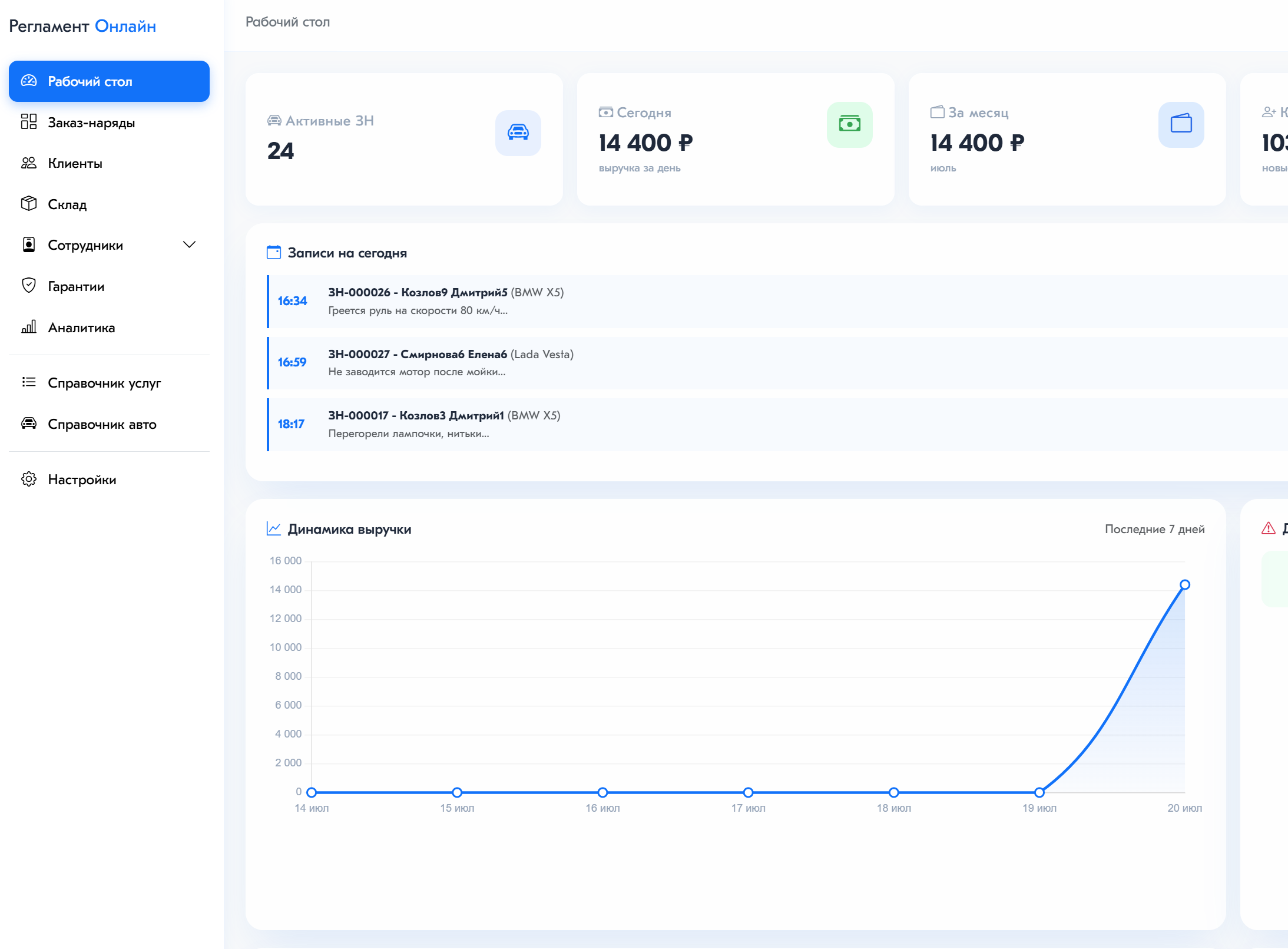Viewport: 1288px width, 949px height.
Task: Go to the Клиенты section
Action: (x=109, y=163)
